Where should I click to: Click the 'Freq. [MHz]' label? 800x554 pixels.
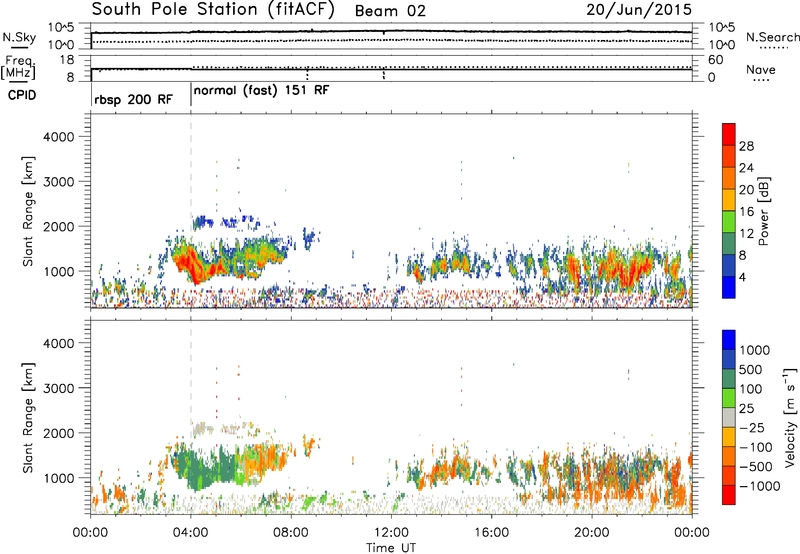coord(18,67)
